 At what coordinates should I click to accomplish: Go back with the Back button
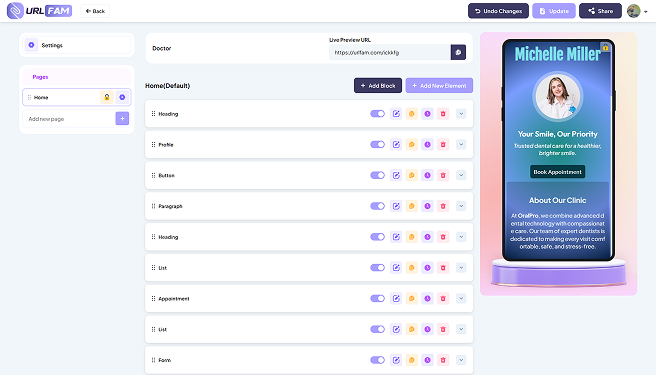click(95, 11)
